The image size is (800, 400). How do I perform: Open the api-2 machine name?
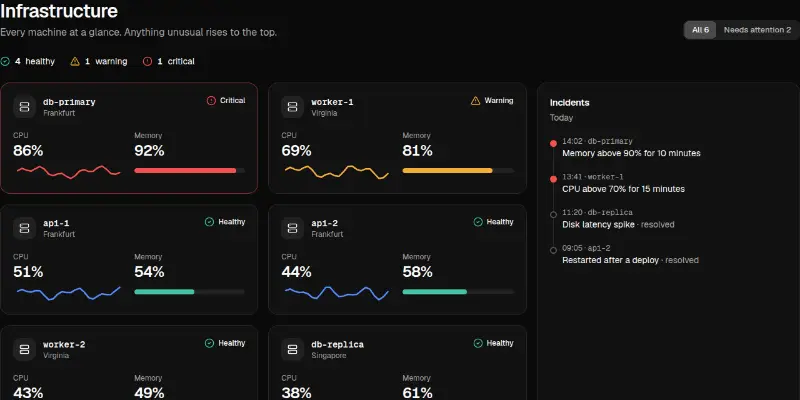(324, 223)
